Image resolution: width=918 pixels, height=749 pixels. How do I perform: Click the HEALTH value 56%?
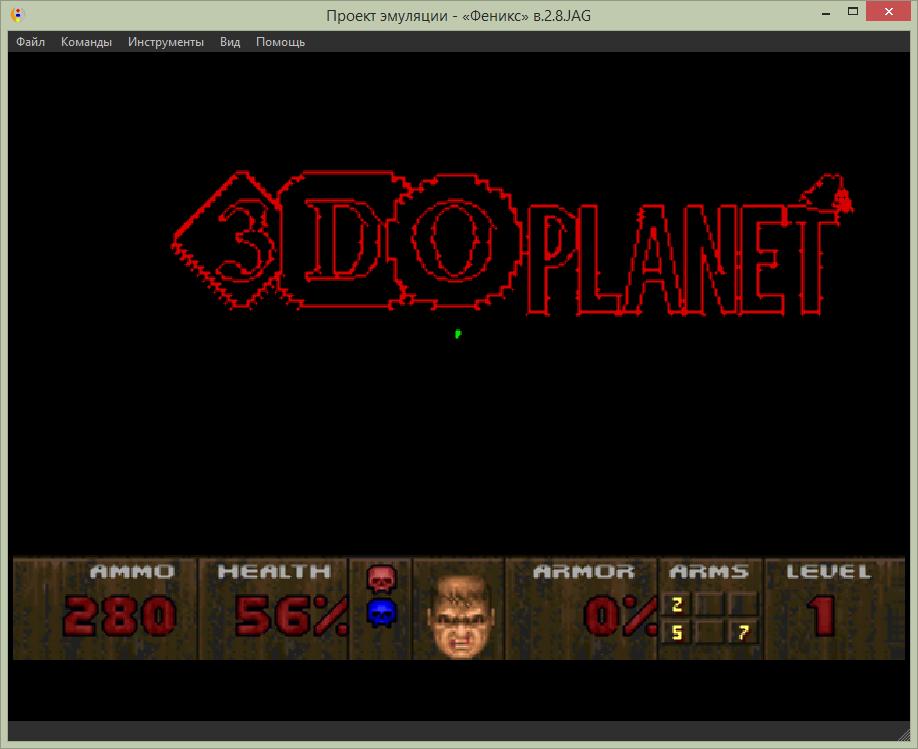click(291, 616)
